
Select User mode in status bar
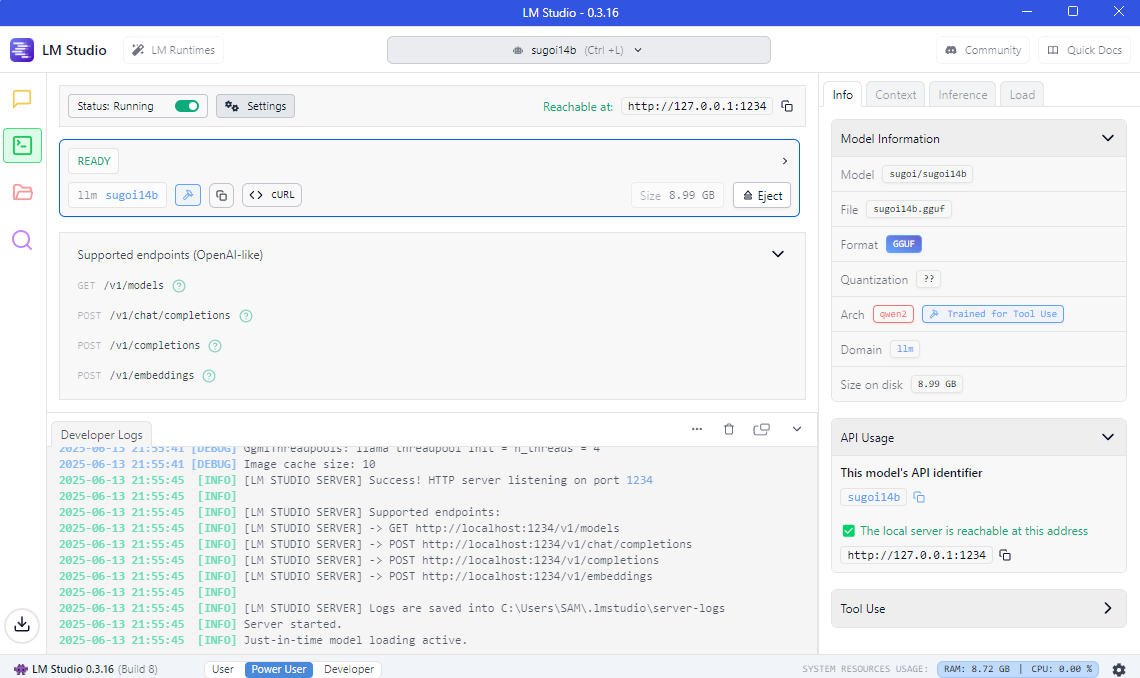pos(222,669)
